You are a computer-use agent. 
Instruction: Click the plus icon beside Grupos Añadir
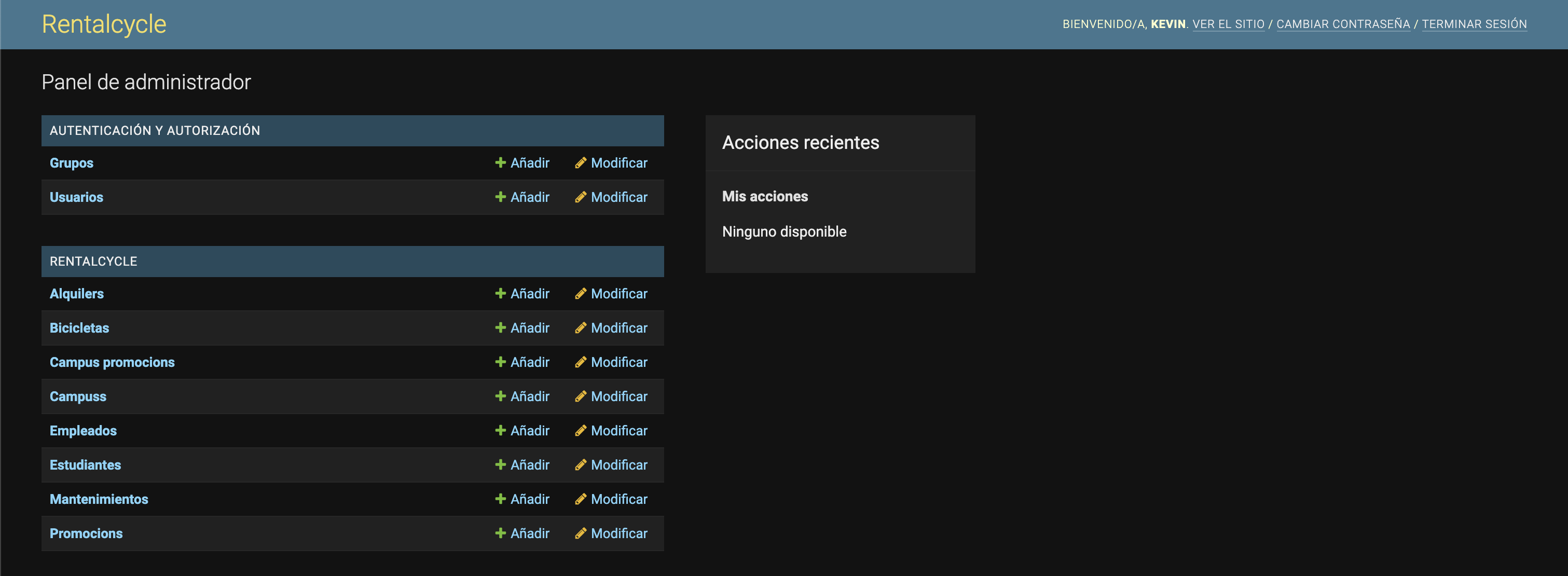point(500,162)
